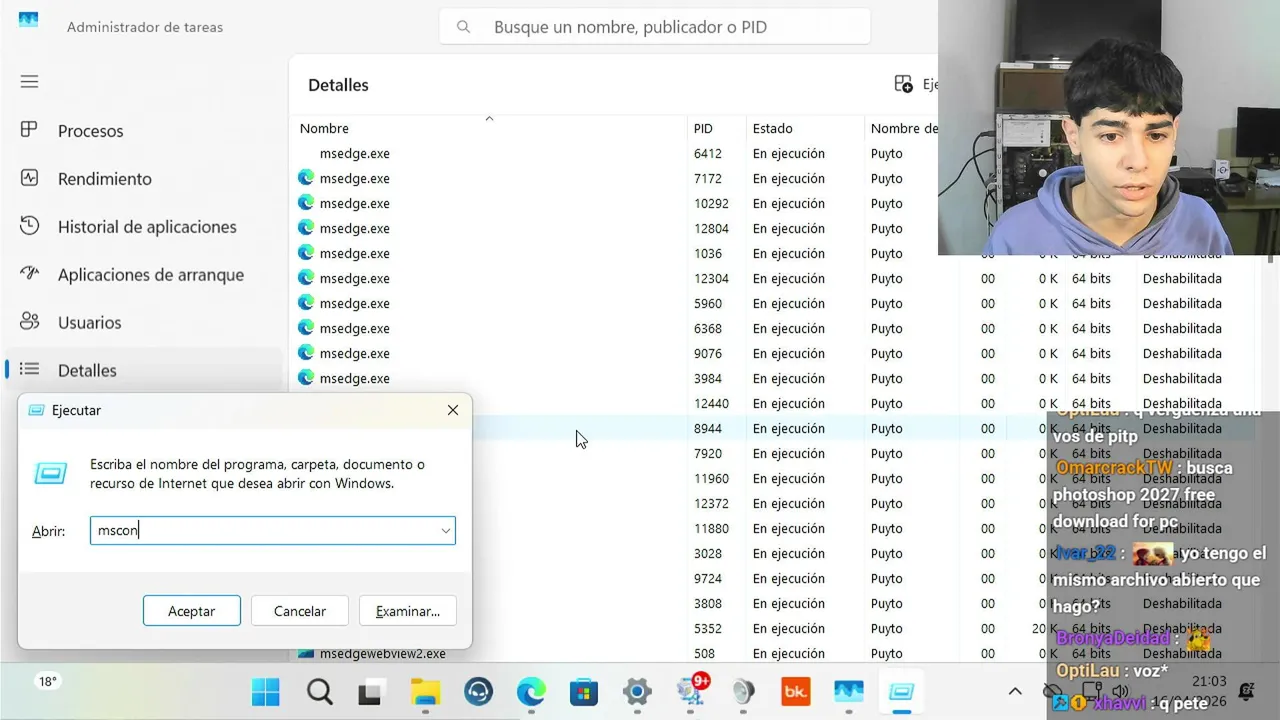Click Cancelar in the Ejecutar dialog
This screenshot has height=720, width=1280.
point(300,611)
